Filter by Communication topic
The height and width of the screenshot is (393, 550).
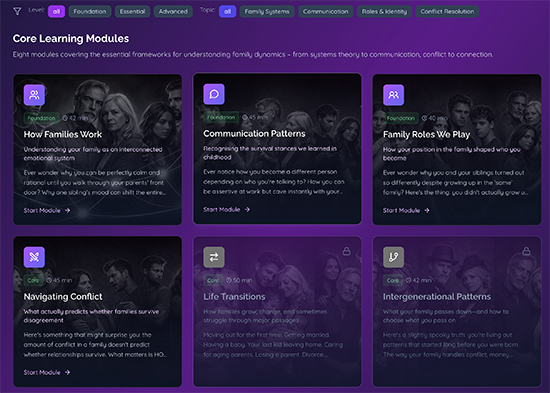tap(326, 12)
